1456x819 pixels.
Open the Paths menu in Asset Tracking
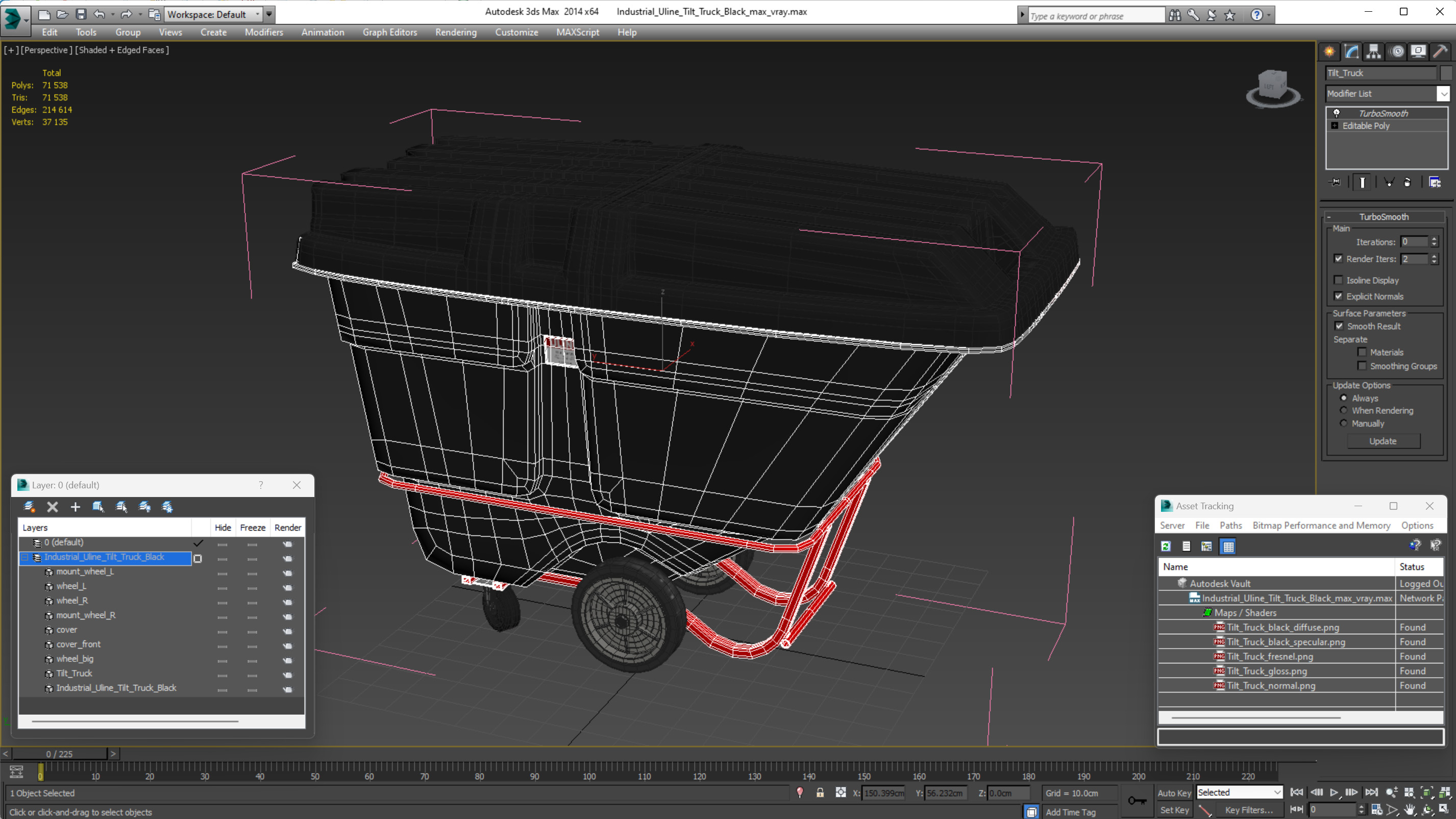(1230, 525)
